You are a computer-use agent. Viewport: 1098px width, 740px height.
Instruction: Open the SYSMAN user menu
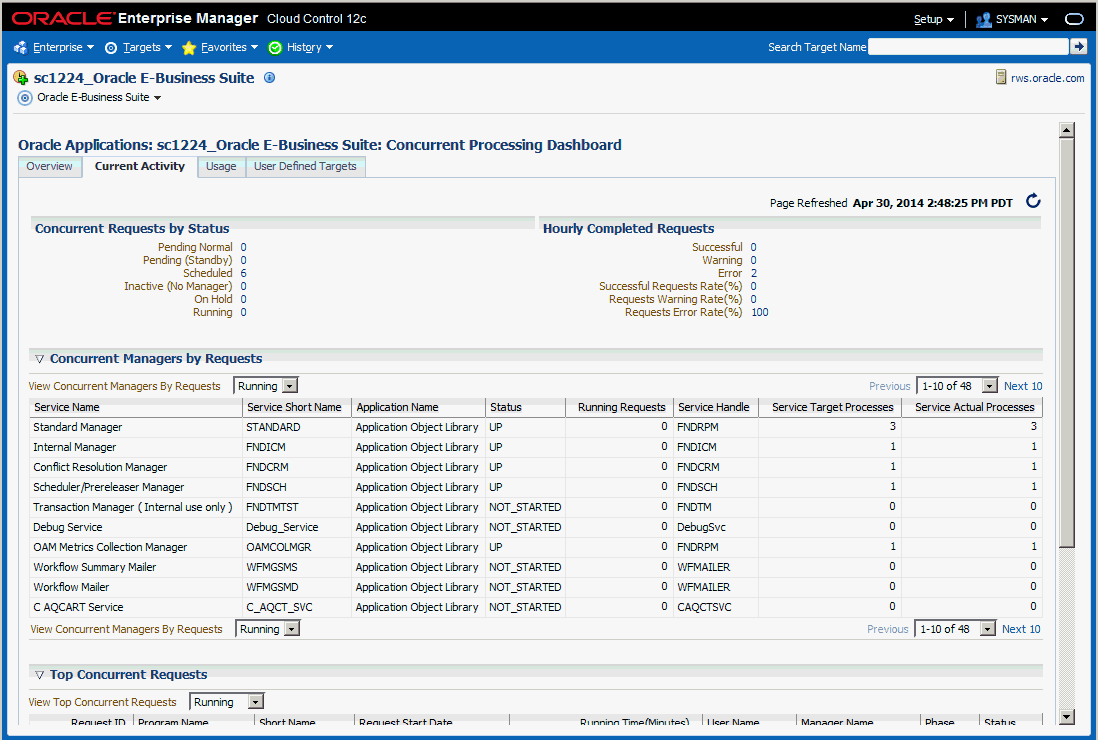coord(1022,20)
